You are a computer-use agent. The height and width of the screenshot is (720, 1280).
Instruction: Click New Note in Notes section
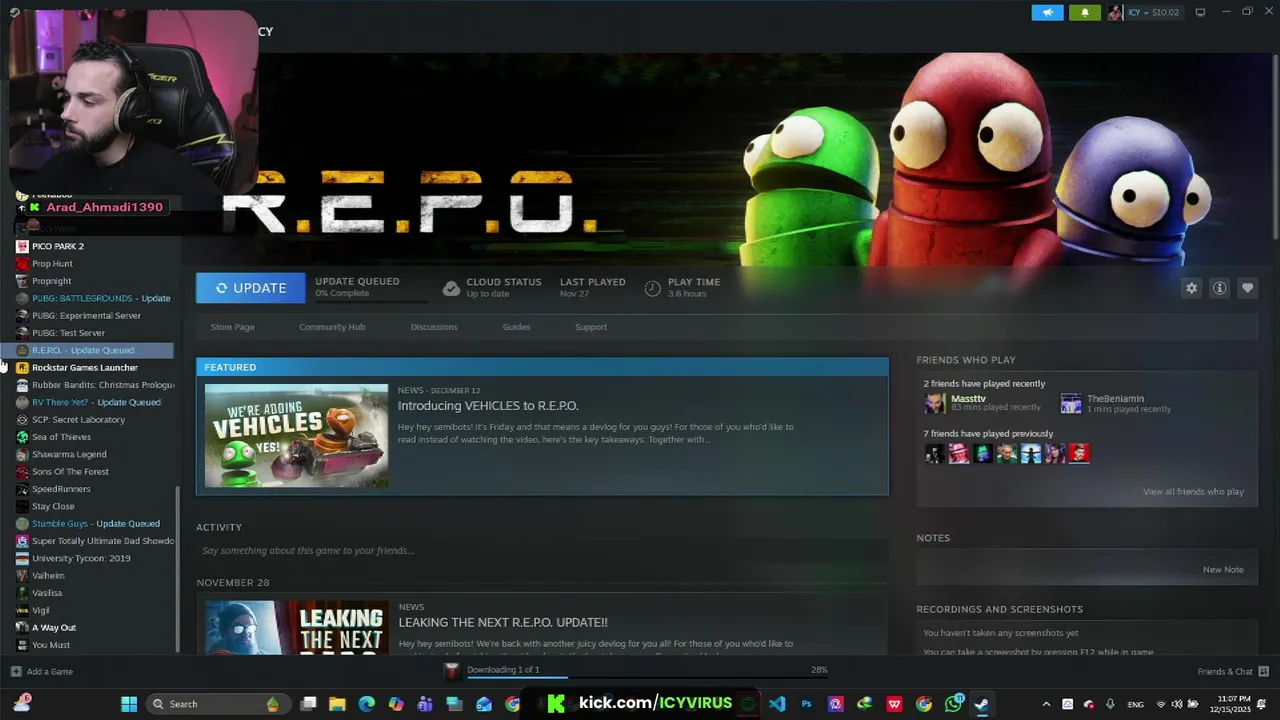coord(1223,570)
